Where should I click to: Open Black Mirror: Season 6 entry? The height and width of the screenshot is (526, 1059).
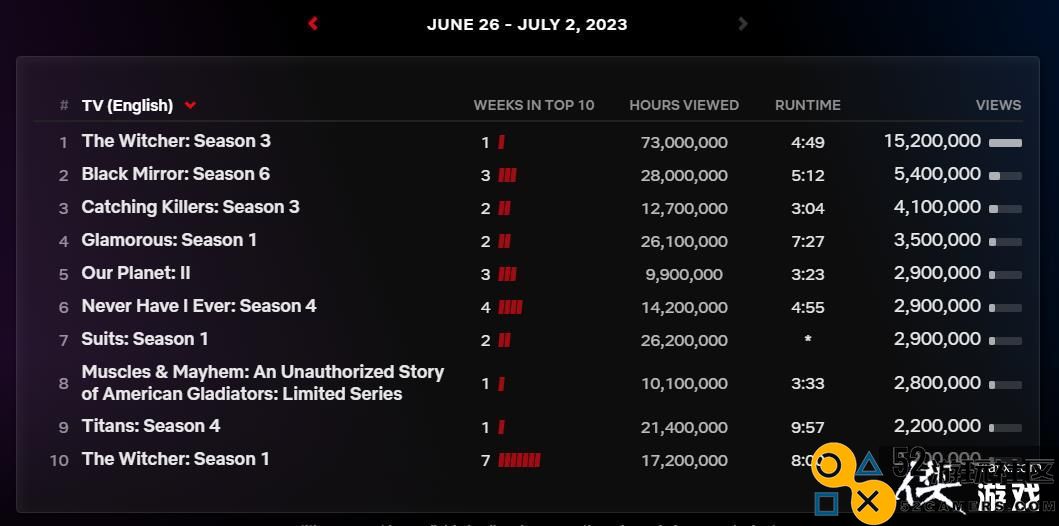point(176,174)
